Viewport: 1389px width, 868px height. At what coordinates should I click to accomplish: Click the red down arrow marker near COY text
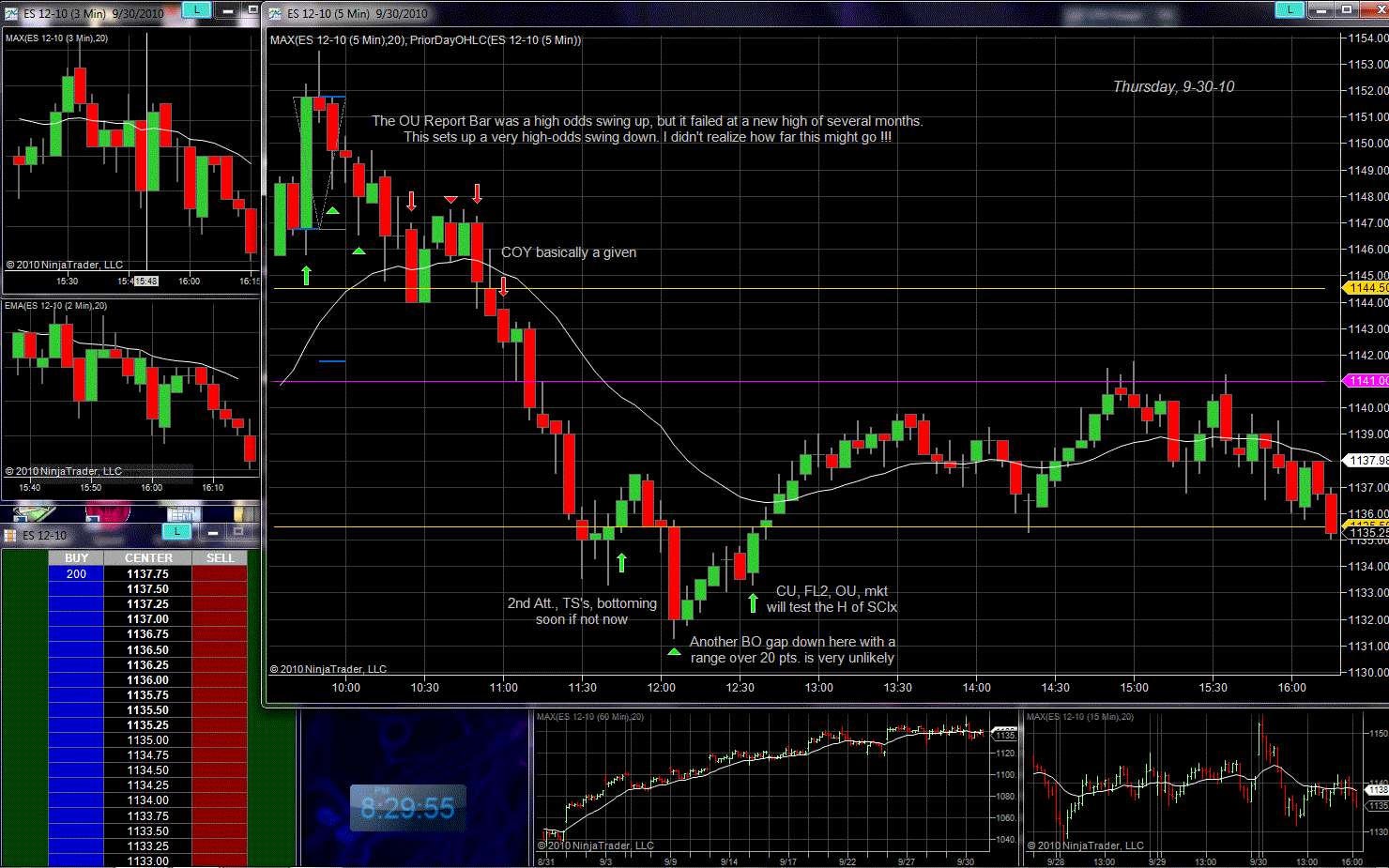pyautogui.click(x=504, y=286)
